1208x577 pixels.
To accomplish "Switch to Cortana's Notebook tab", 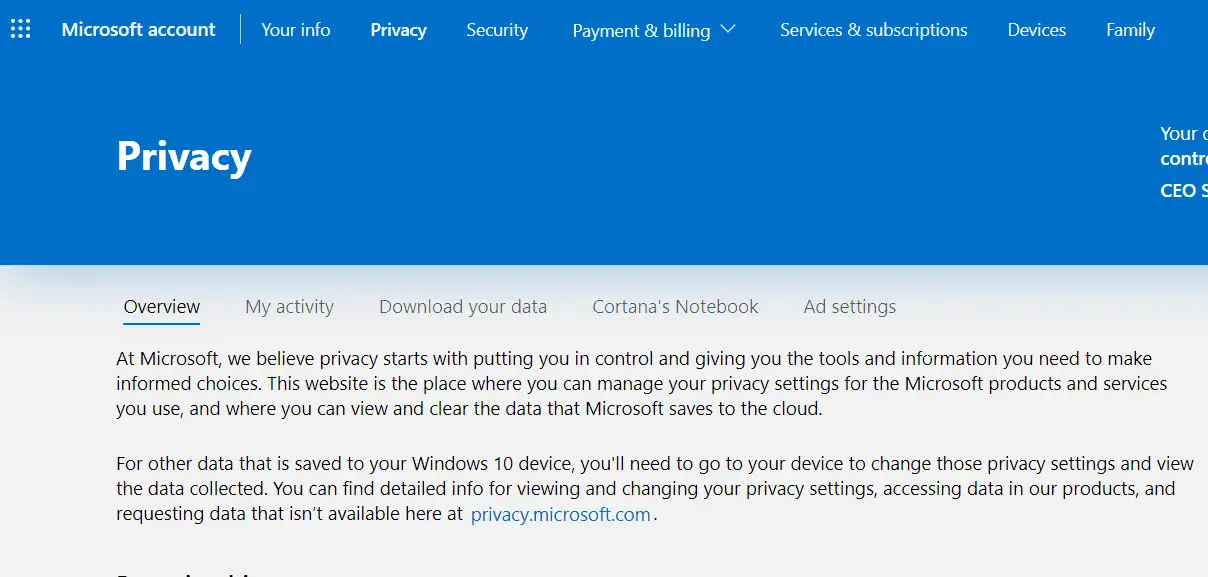I will (x=675, y=307).
